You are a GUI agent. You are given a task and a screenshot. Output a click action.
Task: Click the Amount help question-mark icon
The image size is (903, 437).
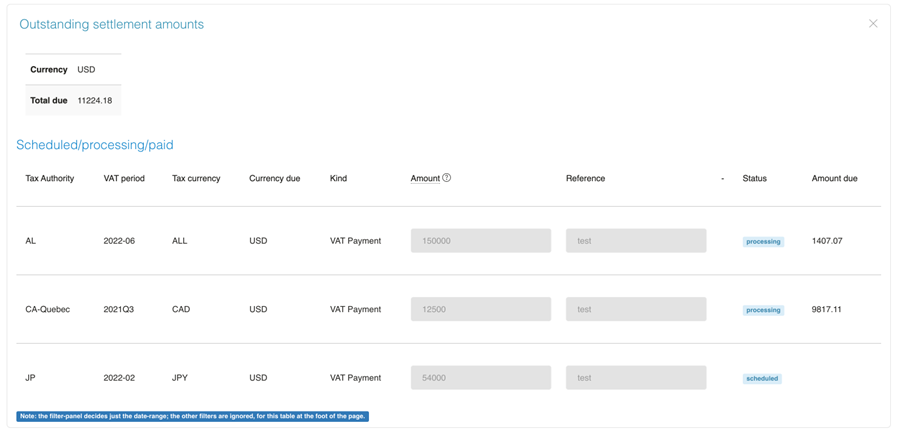pyautogui.click(x=446, y=178)
